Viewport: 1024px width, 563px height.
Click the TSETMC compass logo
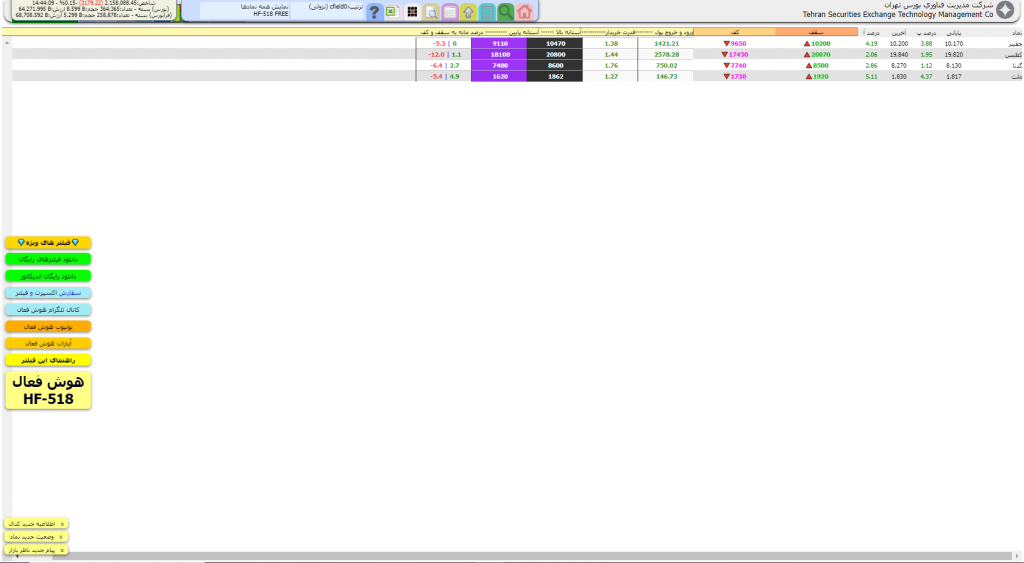[1006, 10]
